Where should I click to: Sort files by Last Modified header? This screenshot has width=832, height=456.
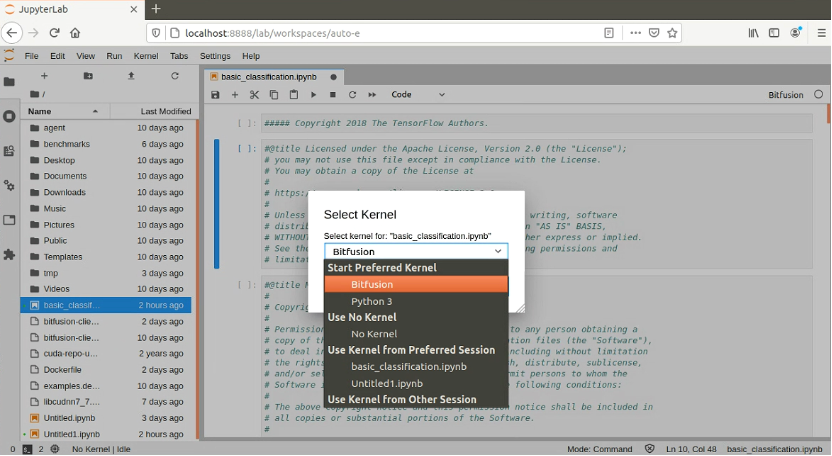coord(154,111)
